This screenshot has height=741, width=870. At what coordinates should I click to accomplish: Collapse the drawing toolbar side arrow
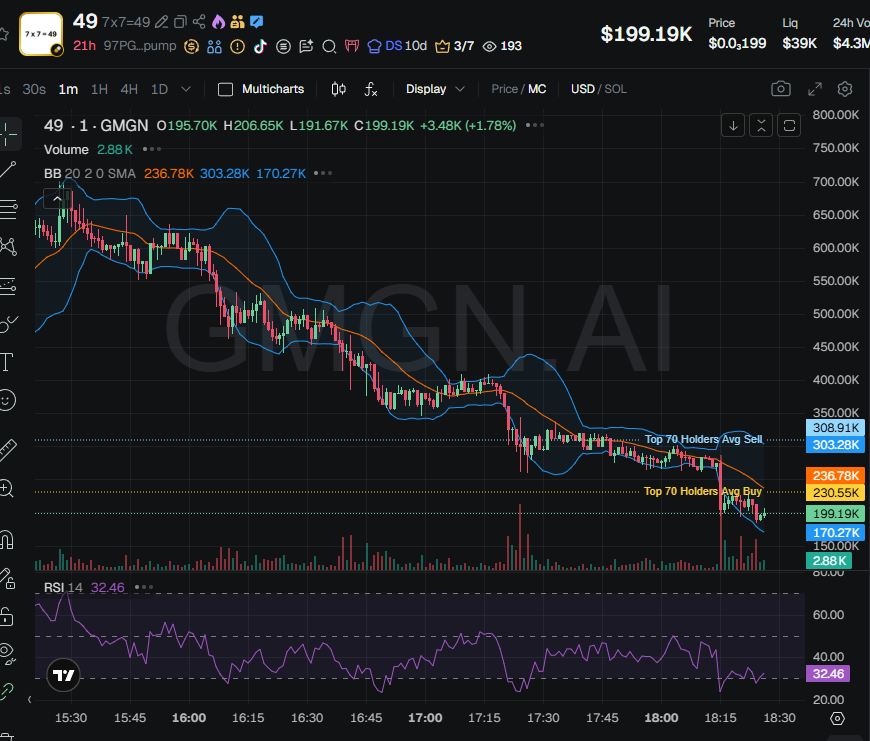29,699
